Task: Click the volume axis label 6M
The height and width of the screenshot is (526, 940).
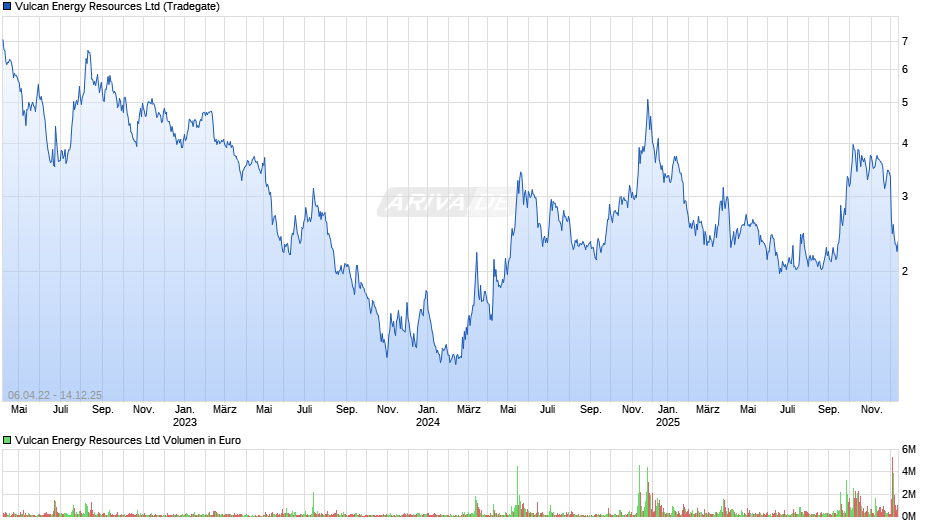Action: coord(909,449)
